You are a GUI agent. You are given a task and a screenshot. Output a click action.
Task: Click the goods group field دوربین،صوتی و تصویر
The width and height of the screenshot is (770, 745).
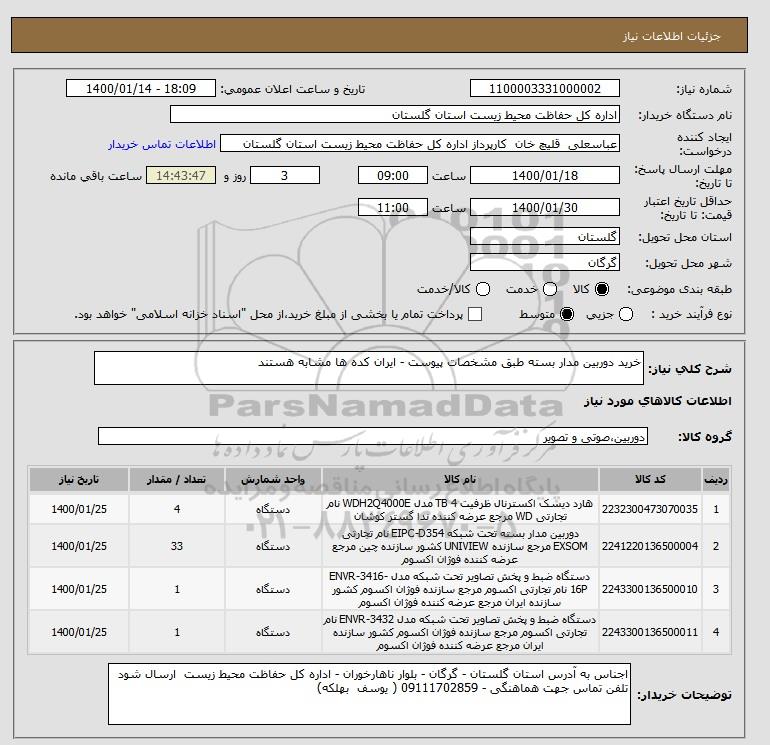point(373,436)
